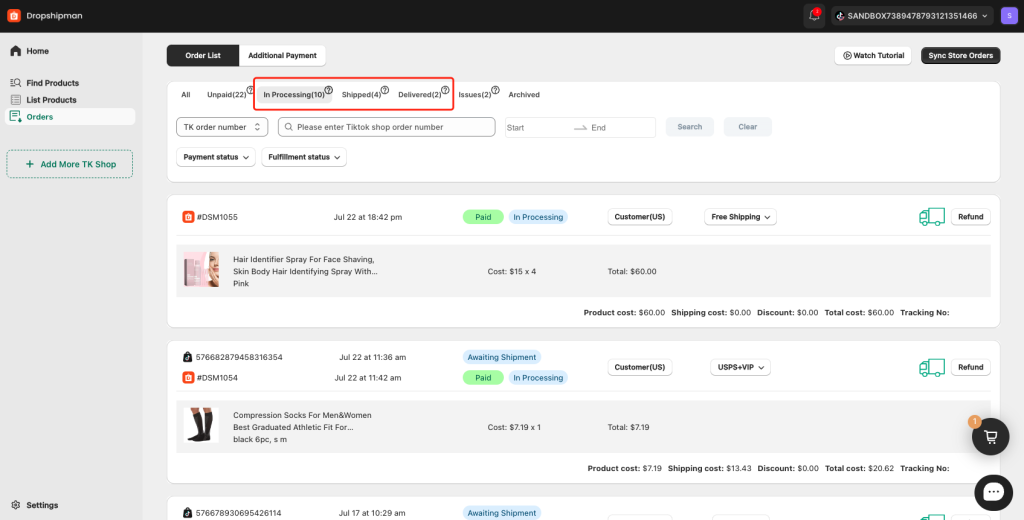1024x520 pixels.
Task: Click the Find Products sidebar icon
Action: [x=16, y=83]
